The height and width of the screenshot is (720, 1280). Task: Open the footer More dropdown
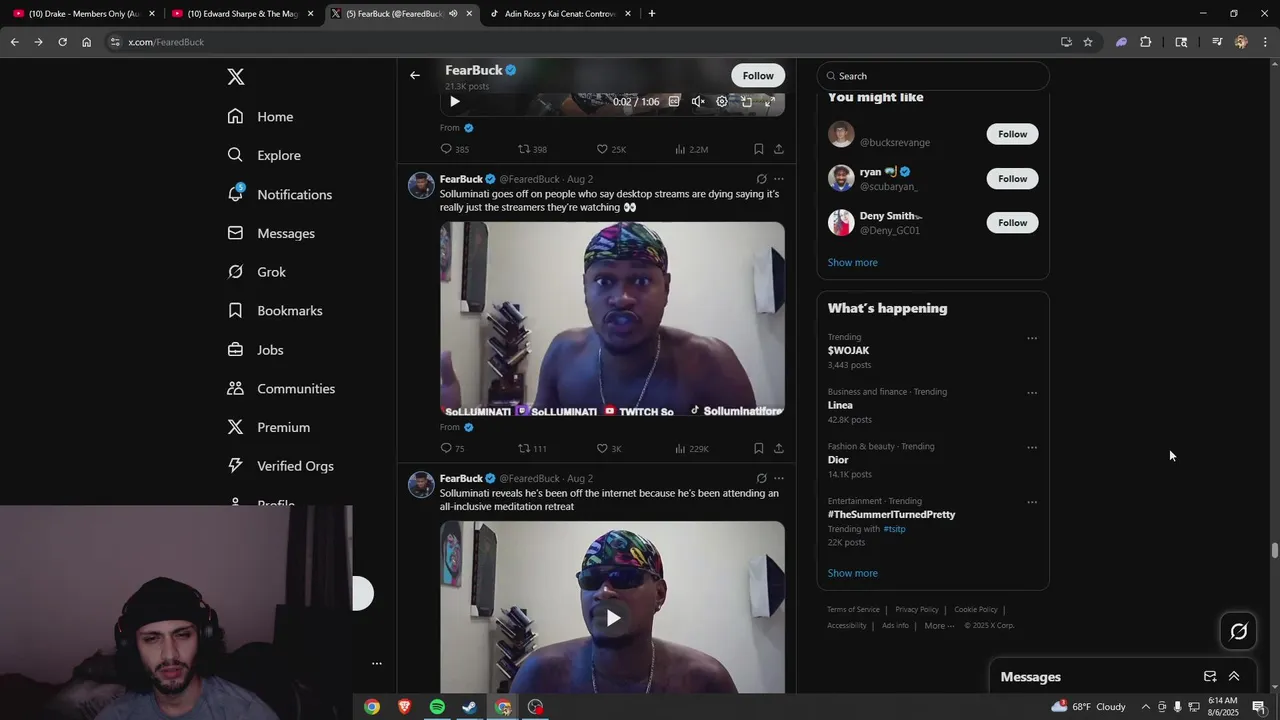(940, 626)
